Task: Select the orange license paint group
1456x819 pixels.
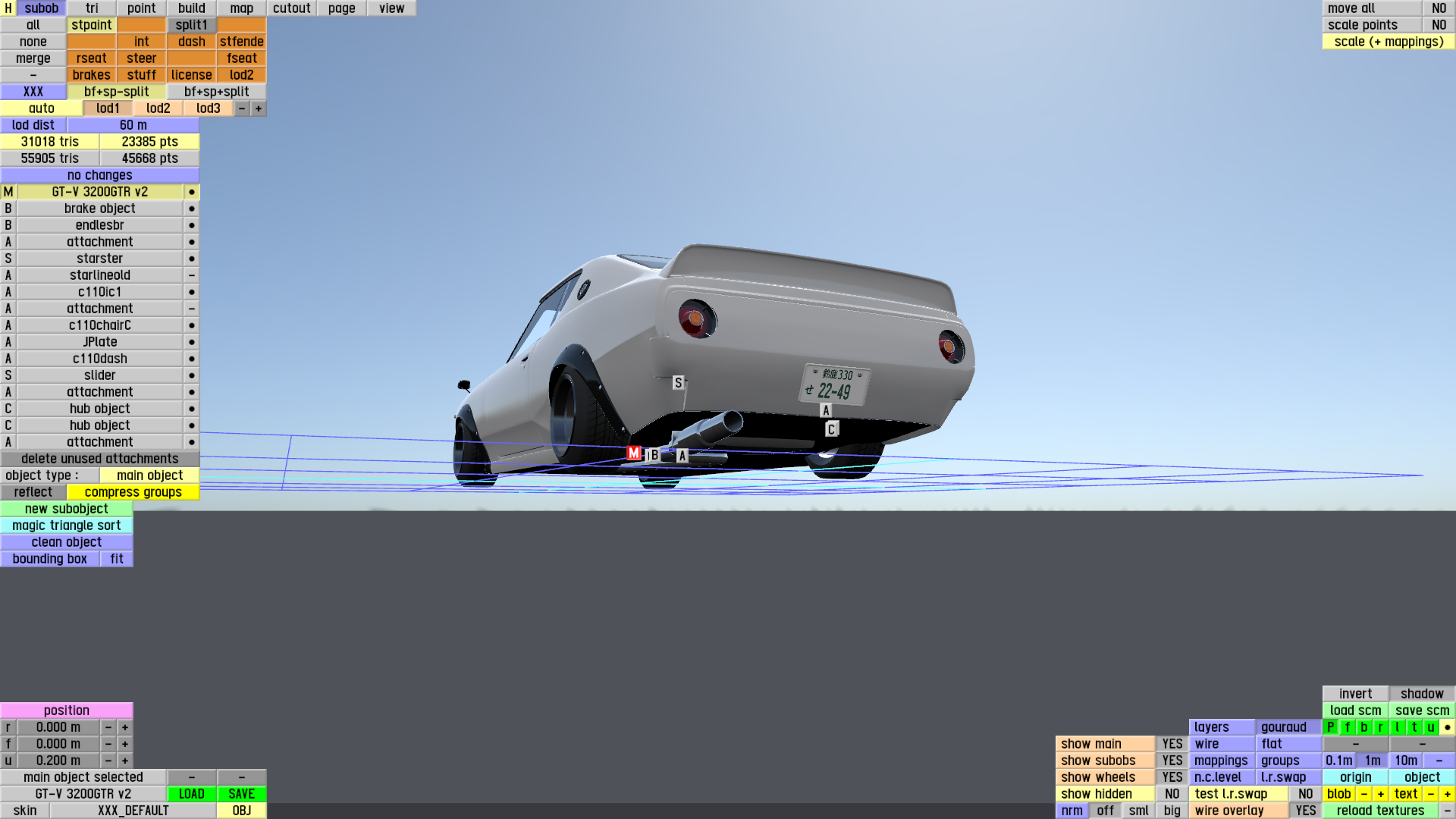Action: pyautogui.click(x=191, y=75)
